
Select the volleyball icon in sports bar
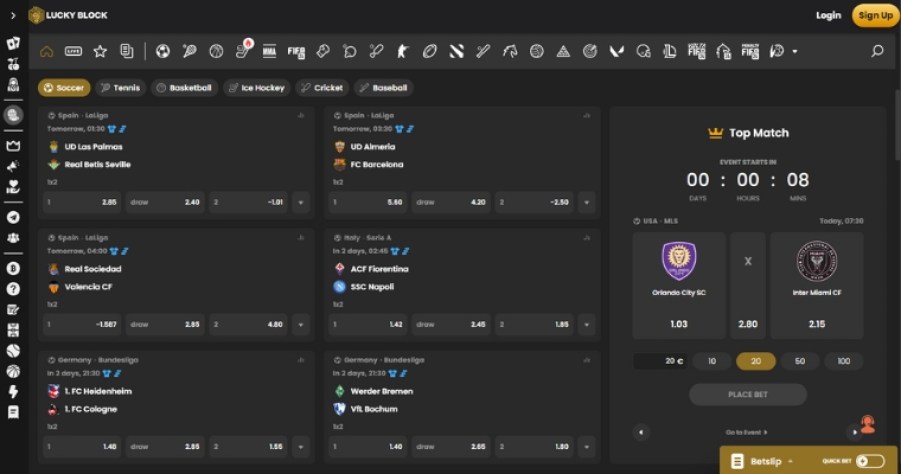click(537, 51)
